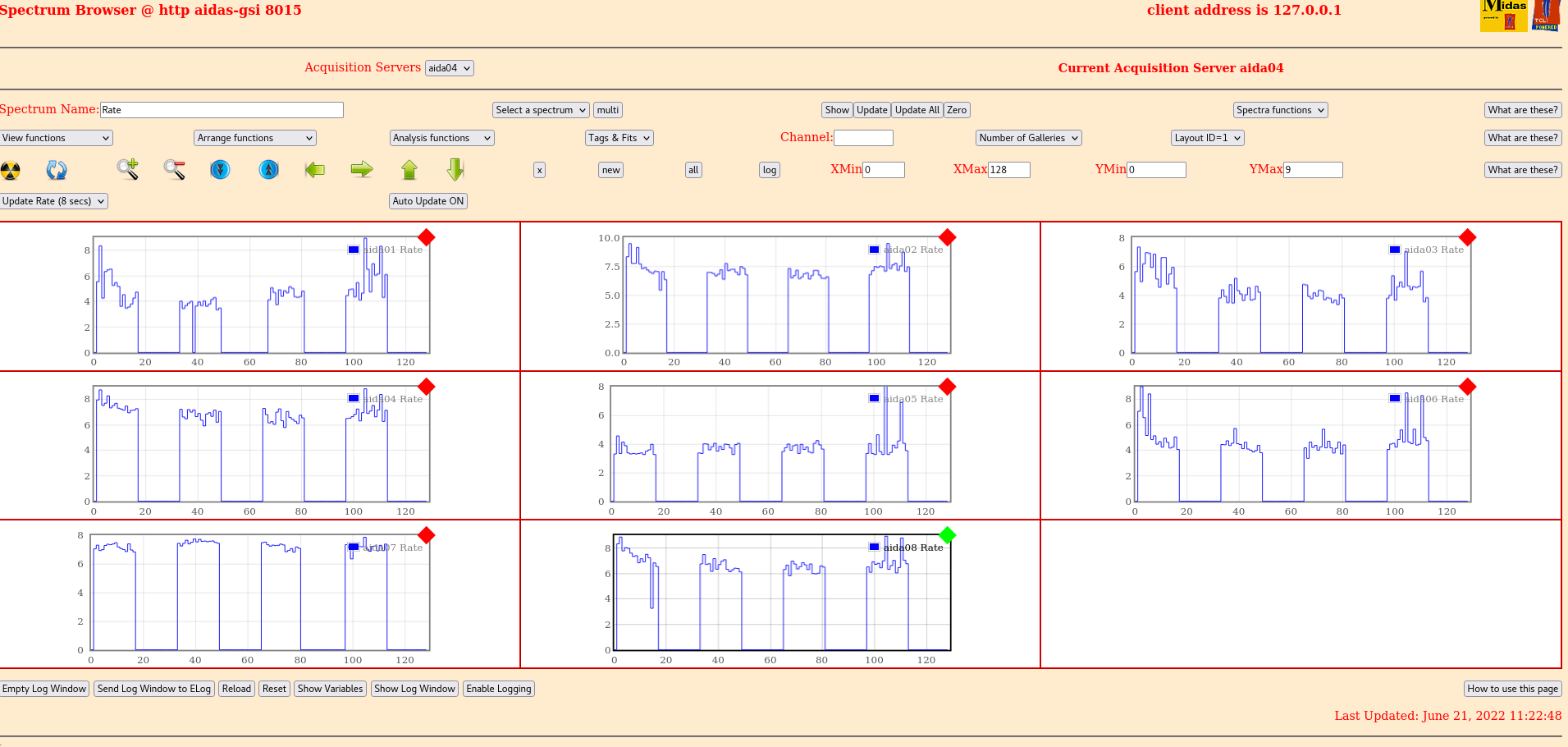This screenshot has height=747, width=1568.
Task: Click the XMax input field
Action: [x=1009, y=170]
